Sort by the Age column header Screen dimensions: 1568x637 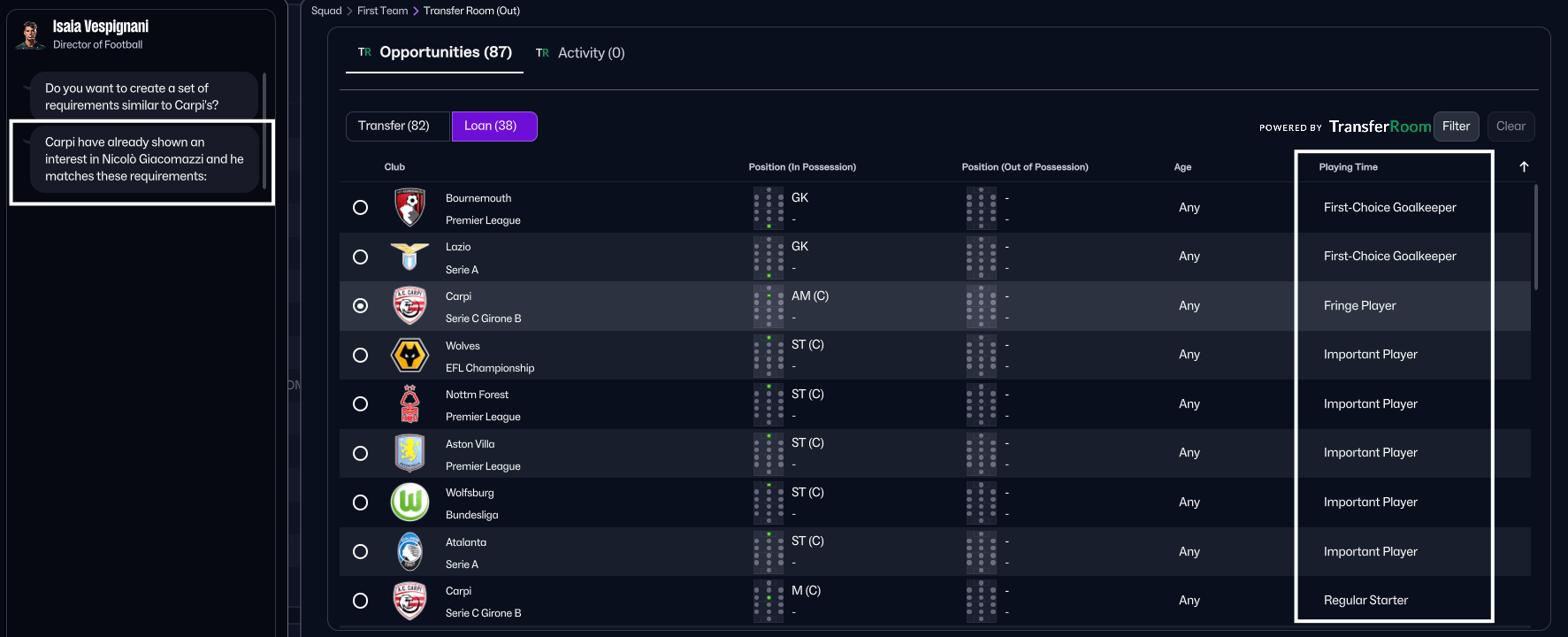point(1182,167)
